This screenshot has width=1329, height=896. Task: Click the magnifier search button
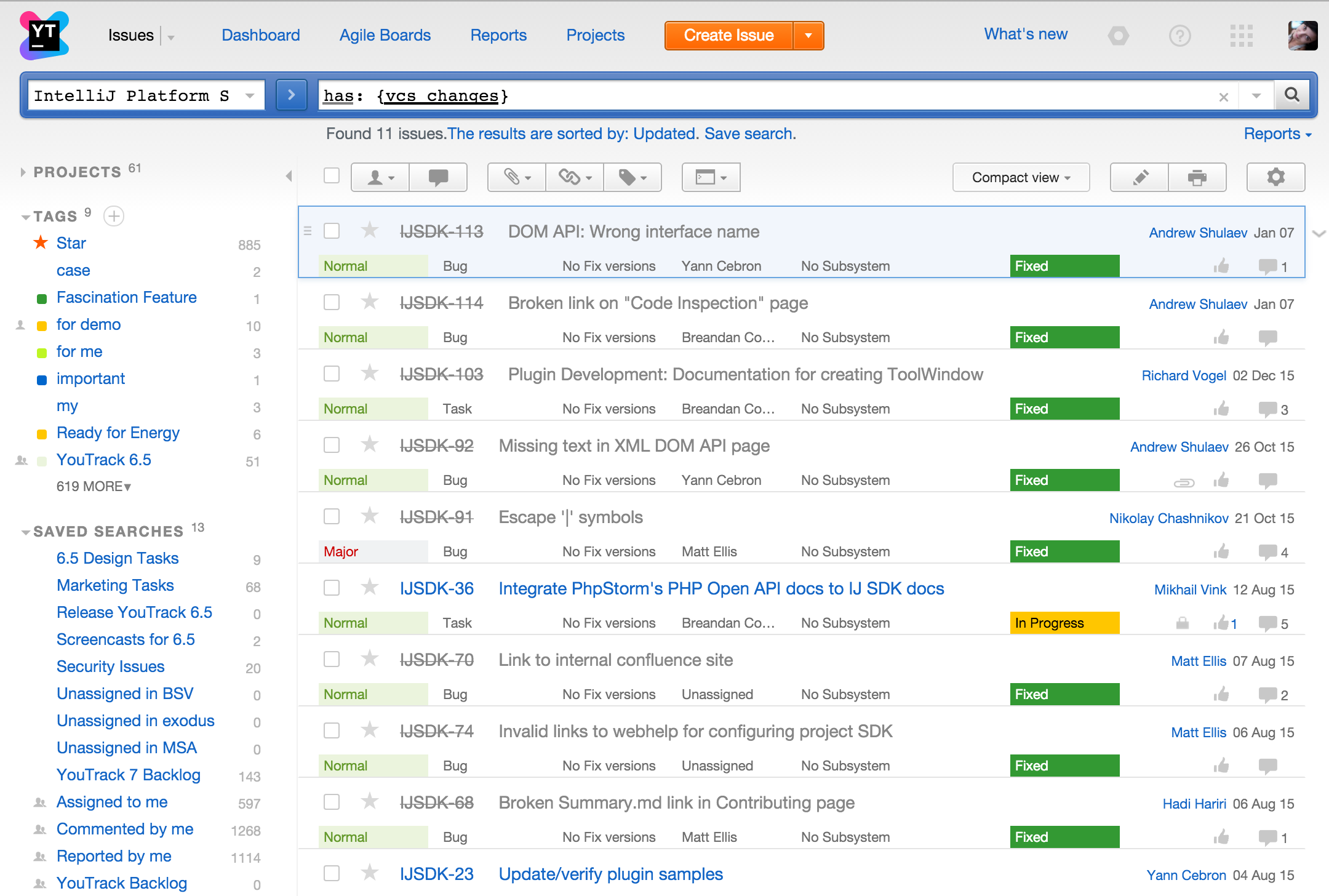(1292, 95)
